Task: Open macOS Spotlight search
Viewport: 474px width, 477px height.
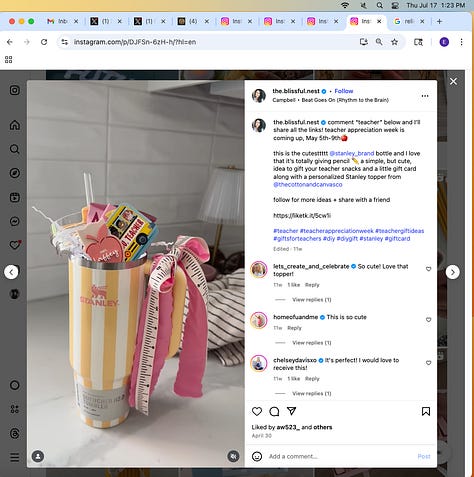Action: click(x=379, y=5)
